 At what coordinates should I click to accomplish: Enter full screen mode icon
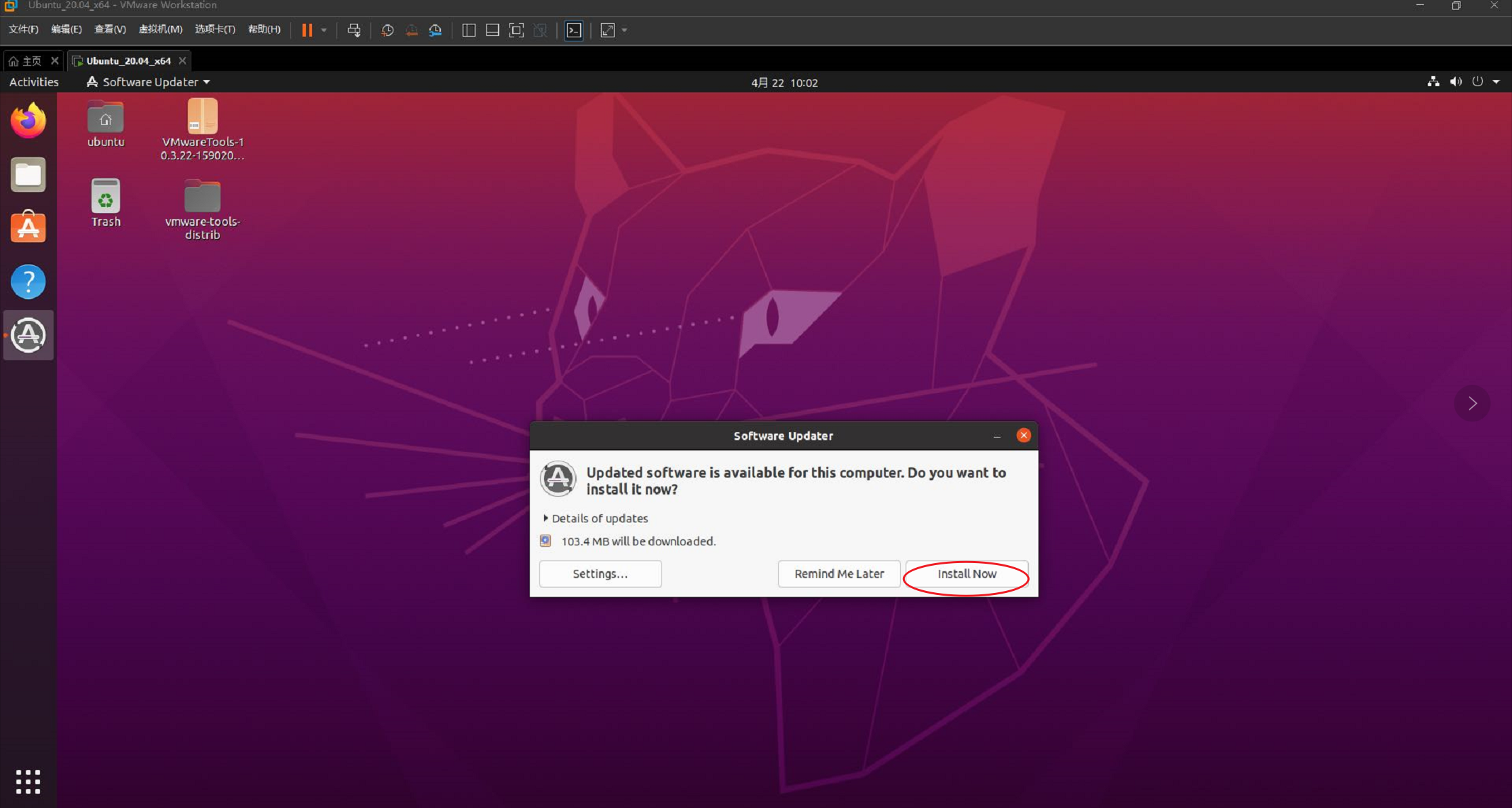(x=516, y=30)
